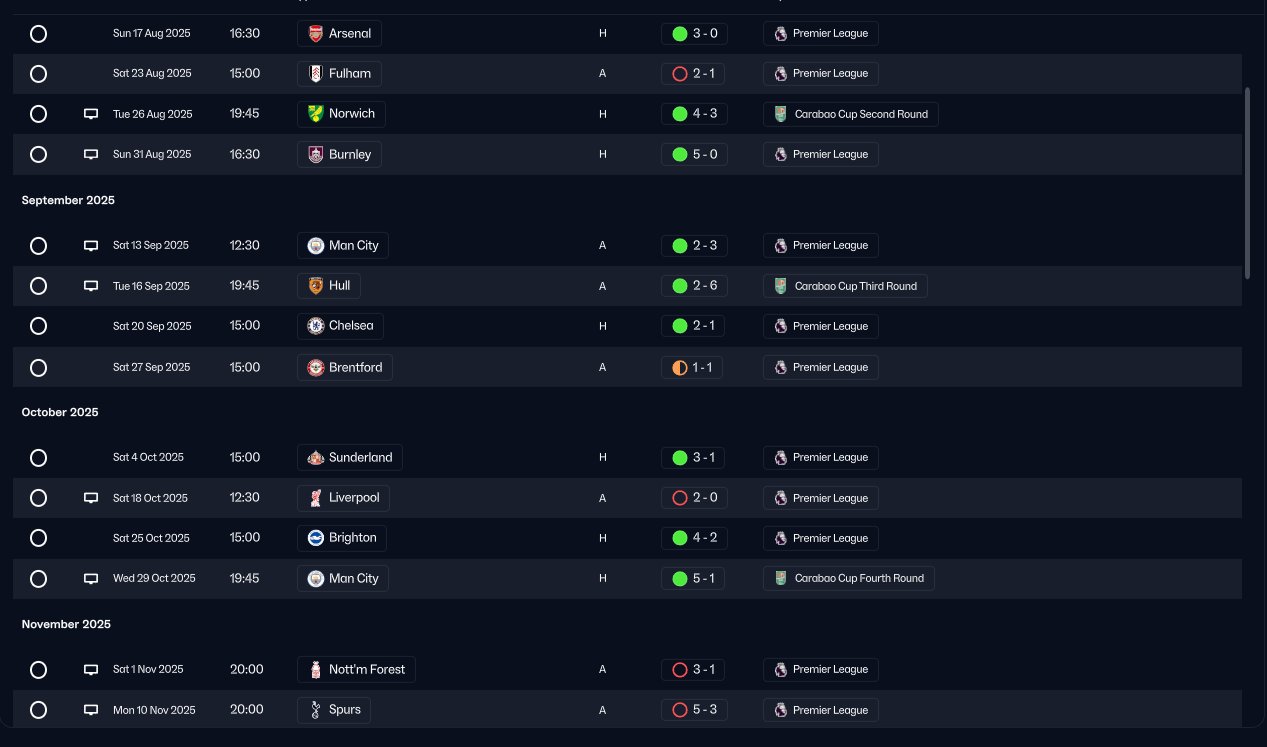Viewport: 1267px width, 747px height.
Task: Click the TV icon for Burnley match
Action: 91,155
